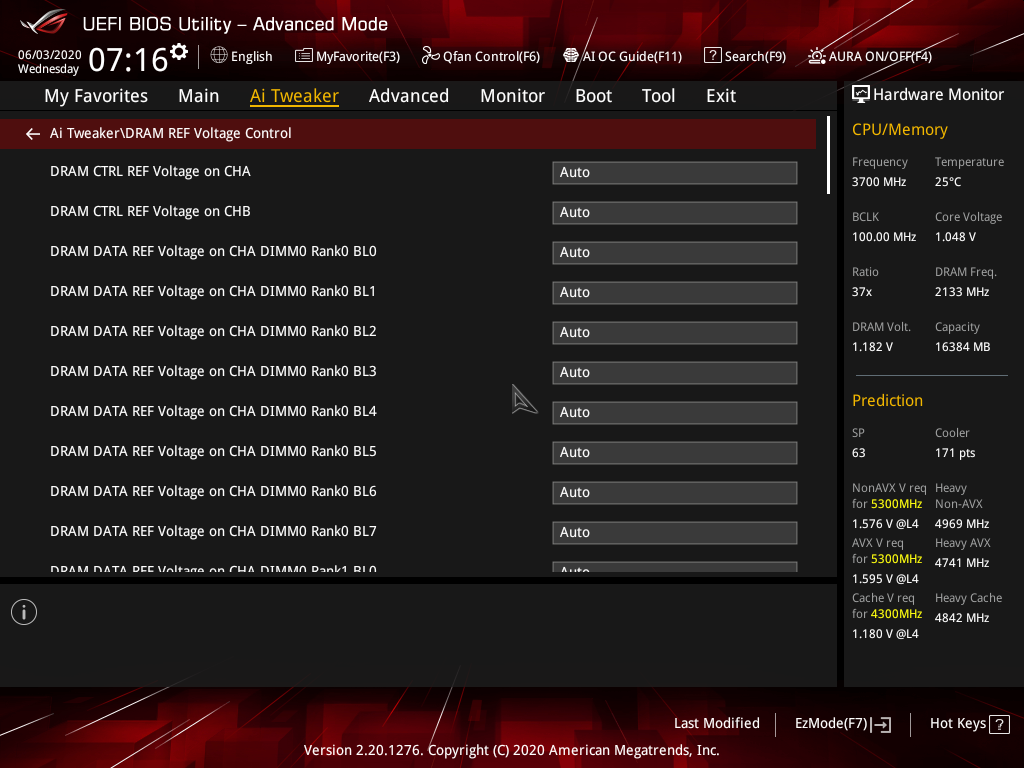
Task: Open the AI OC Guide
Action: 622,56
